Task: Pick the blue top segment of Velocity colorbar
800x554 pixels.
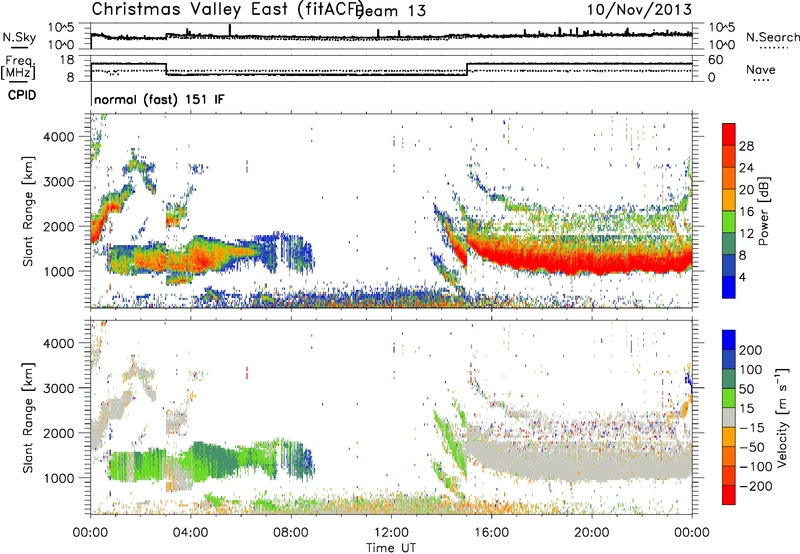Action: click(729, 340)
